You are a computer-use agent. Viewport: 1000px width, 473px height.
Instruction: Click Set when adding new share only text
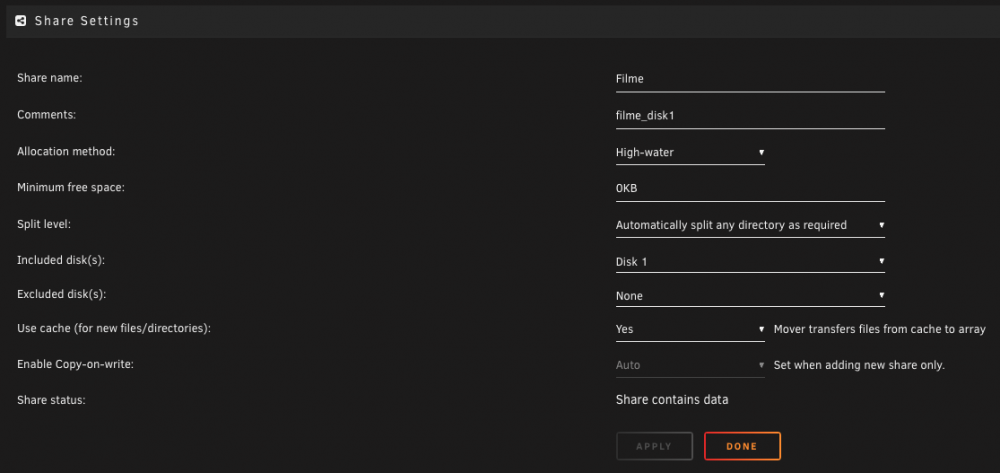pyautogui.click(x=859, y=365)
